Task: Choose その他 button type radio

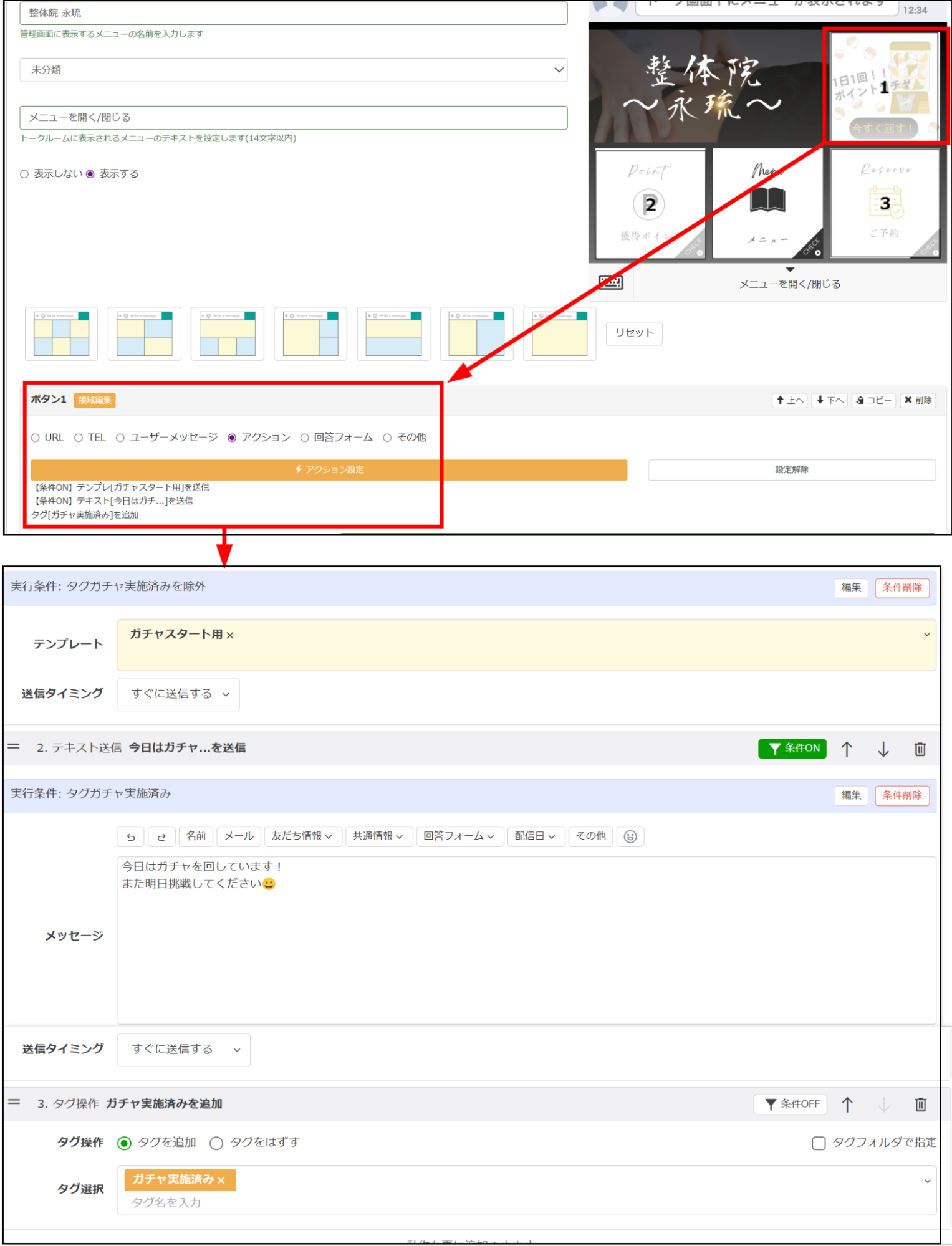Action: point(387,438)
